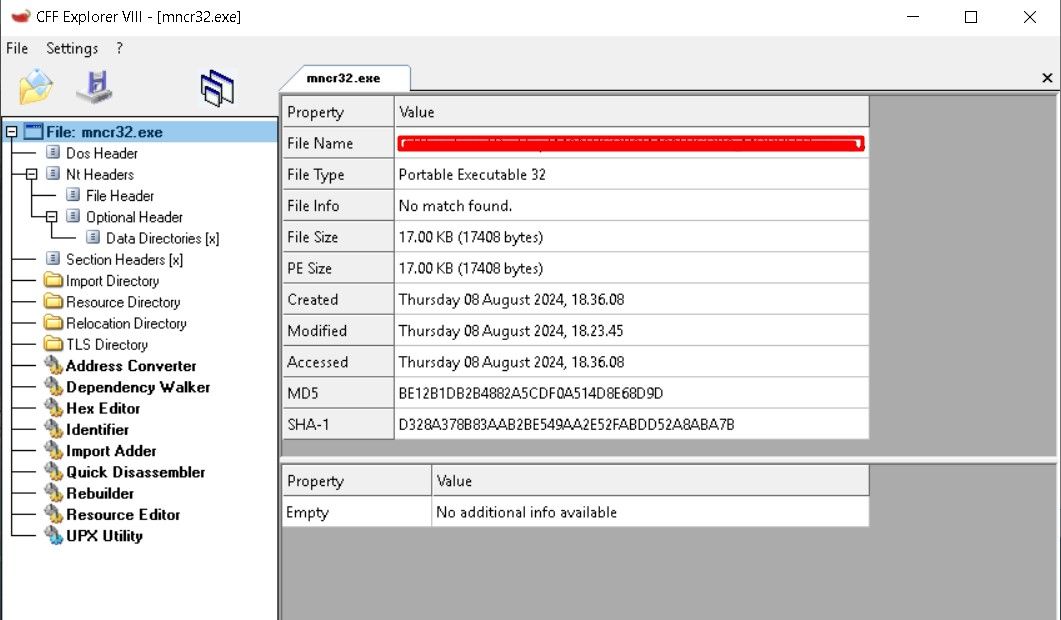Click the File Size value cell
The image size is (1061, 620).
click(x=631, y=237)
